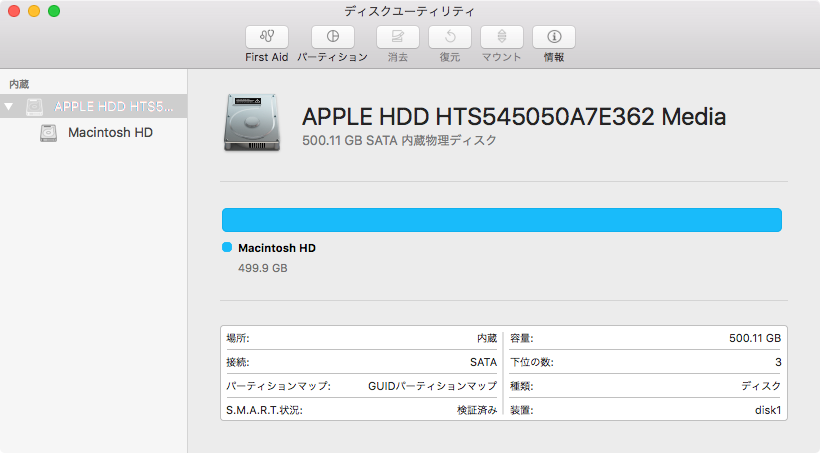
Task: Click the APPLE HDD sidebar drive icon
Action: (35, 107)
